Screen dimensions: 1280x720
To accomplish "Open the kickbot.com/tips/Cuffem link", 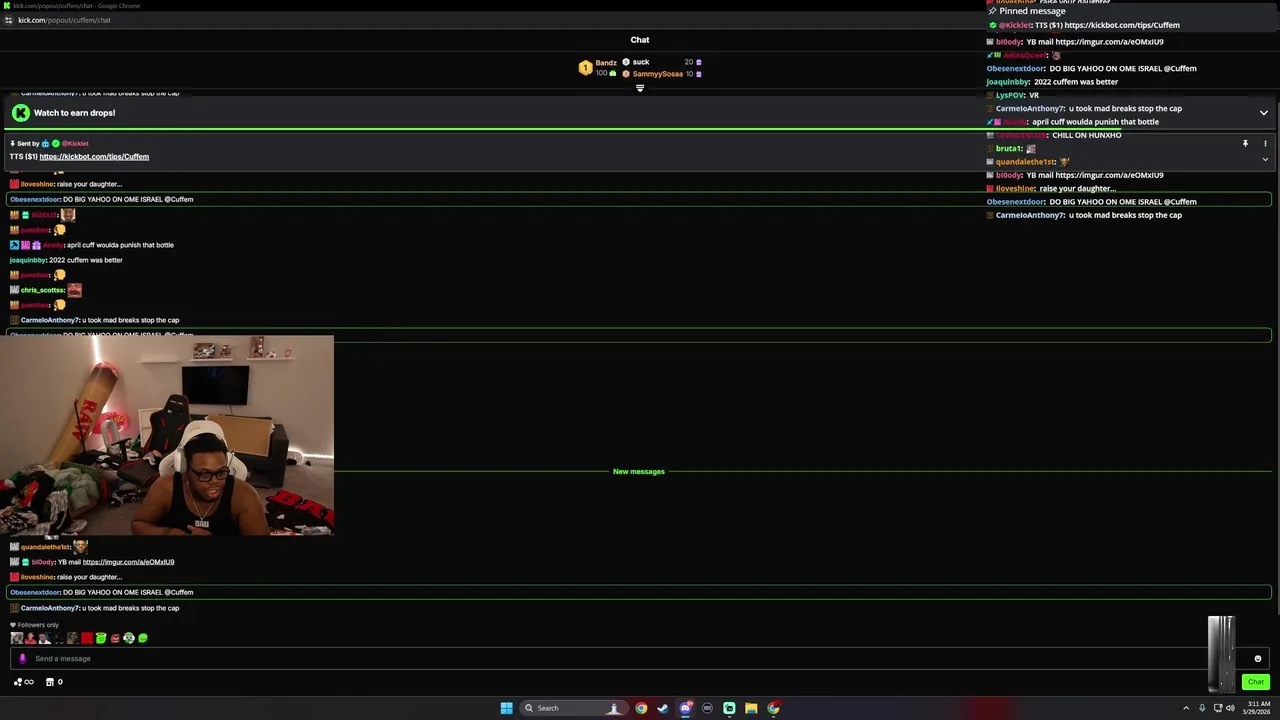I will 94,157.
